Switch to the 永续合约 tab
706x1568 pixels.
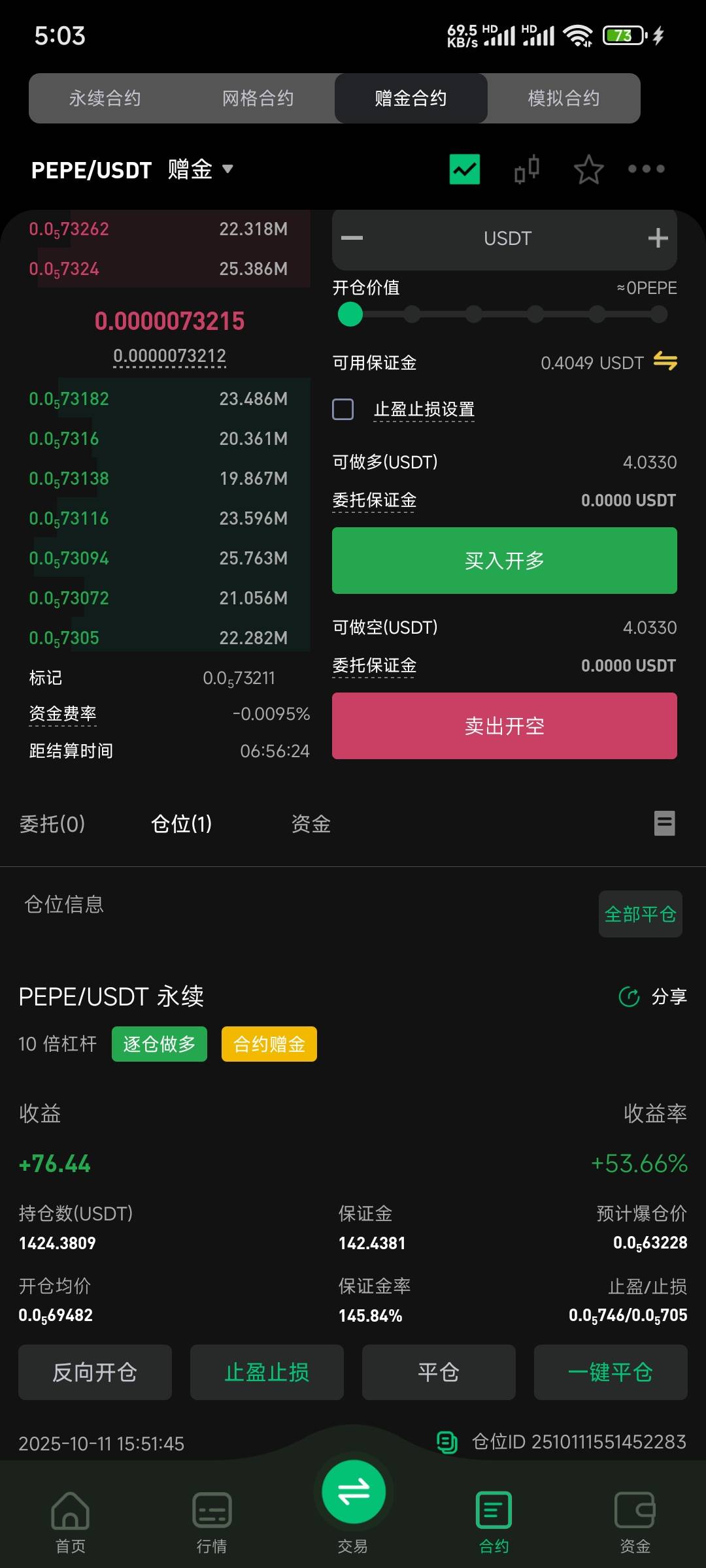105,99
